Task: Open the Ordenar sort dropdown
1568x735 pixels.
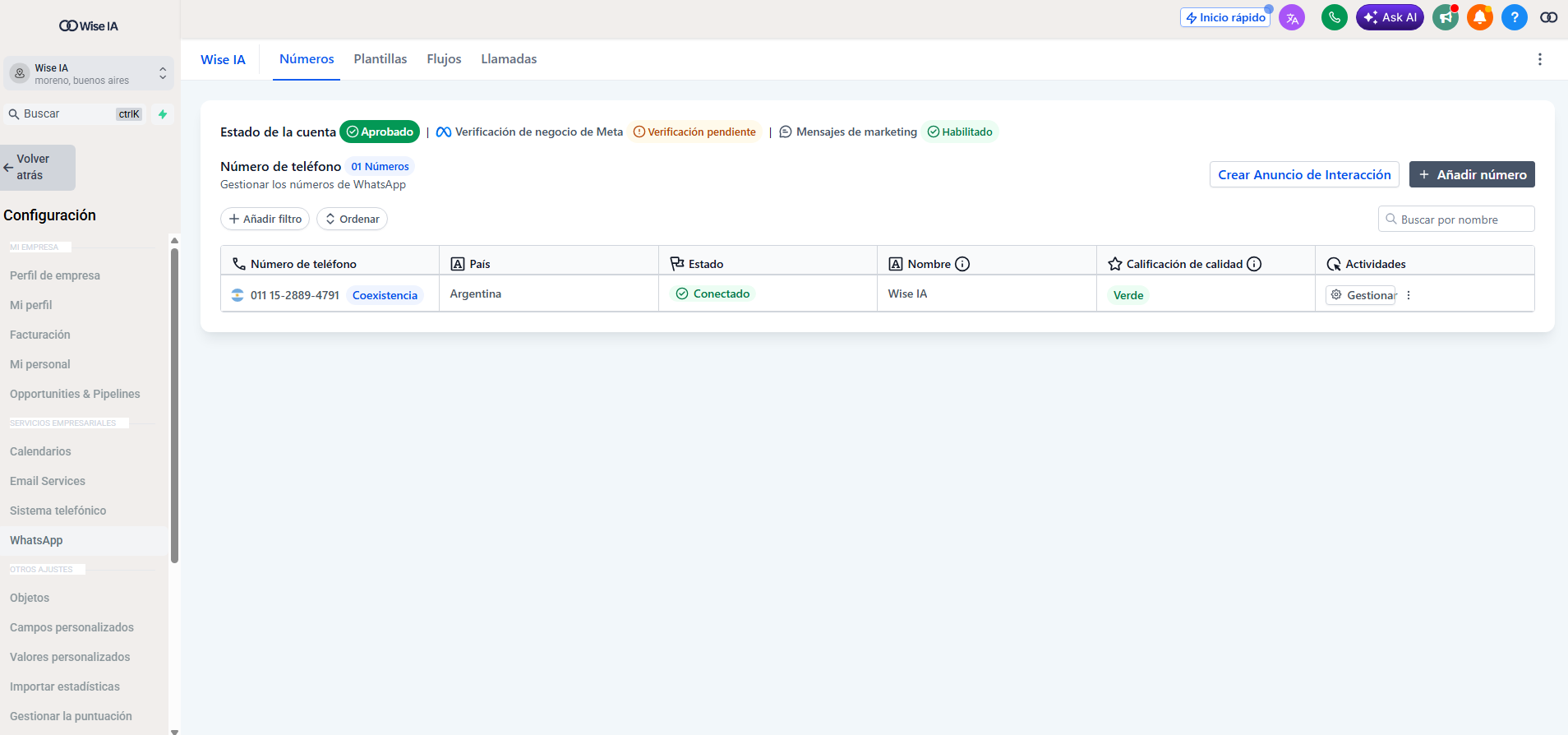Action: click(x=352, y=219)
